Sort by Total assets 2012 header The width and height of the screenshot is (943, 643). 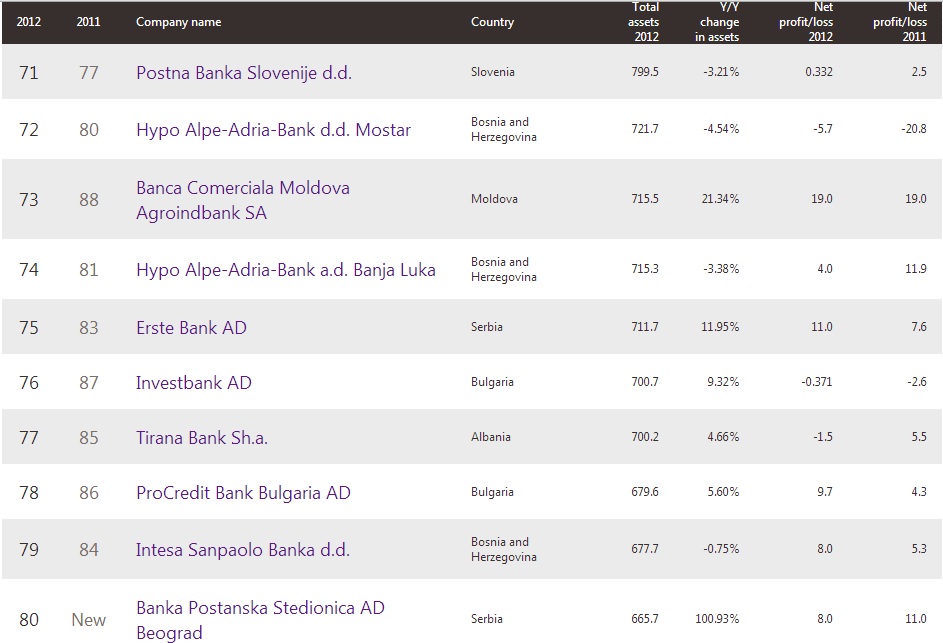click(x=644, y=22)
